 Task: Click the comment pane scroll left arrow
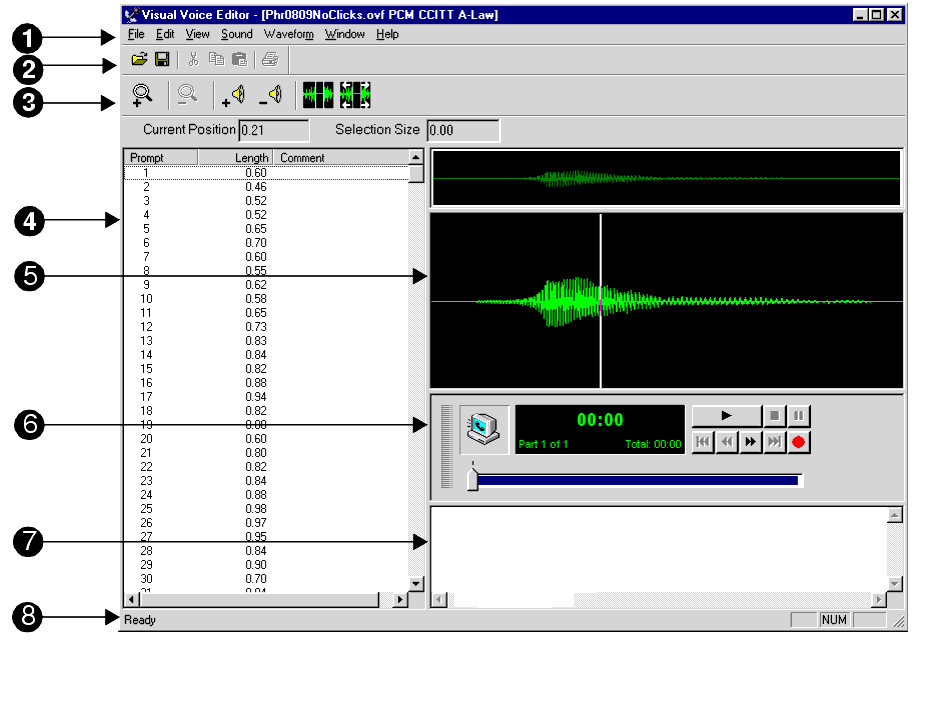click(439, 600)
